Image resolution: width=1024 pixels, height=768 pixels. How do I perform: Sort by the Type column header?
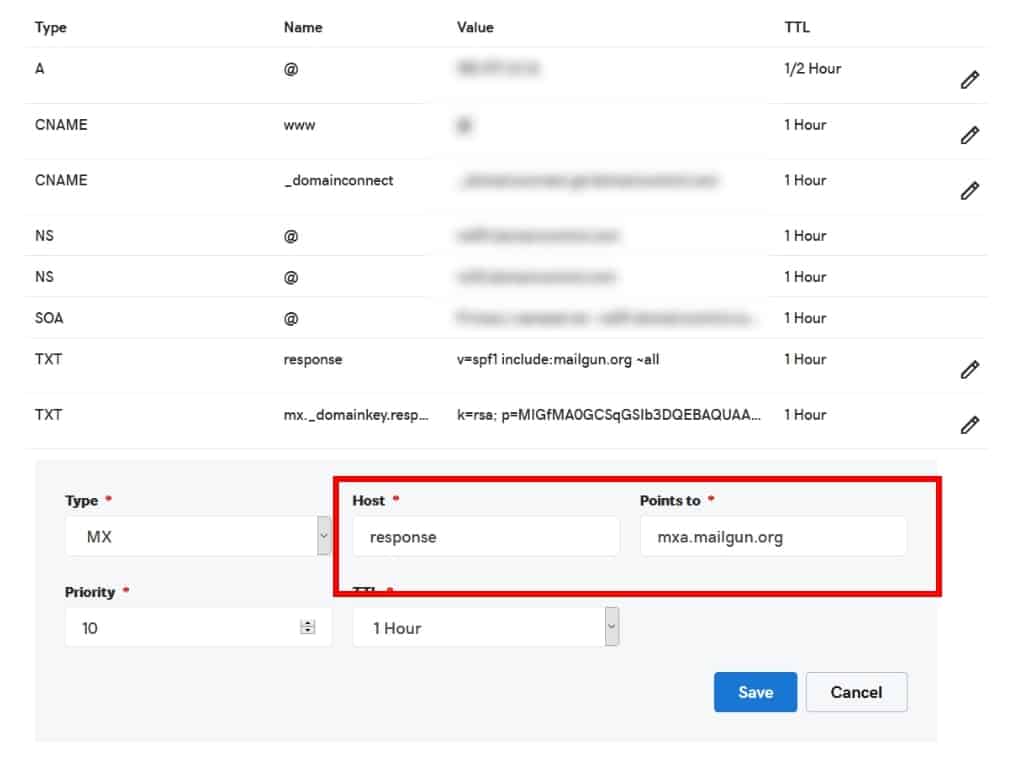[50, 27]
